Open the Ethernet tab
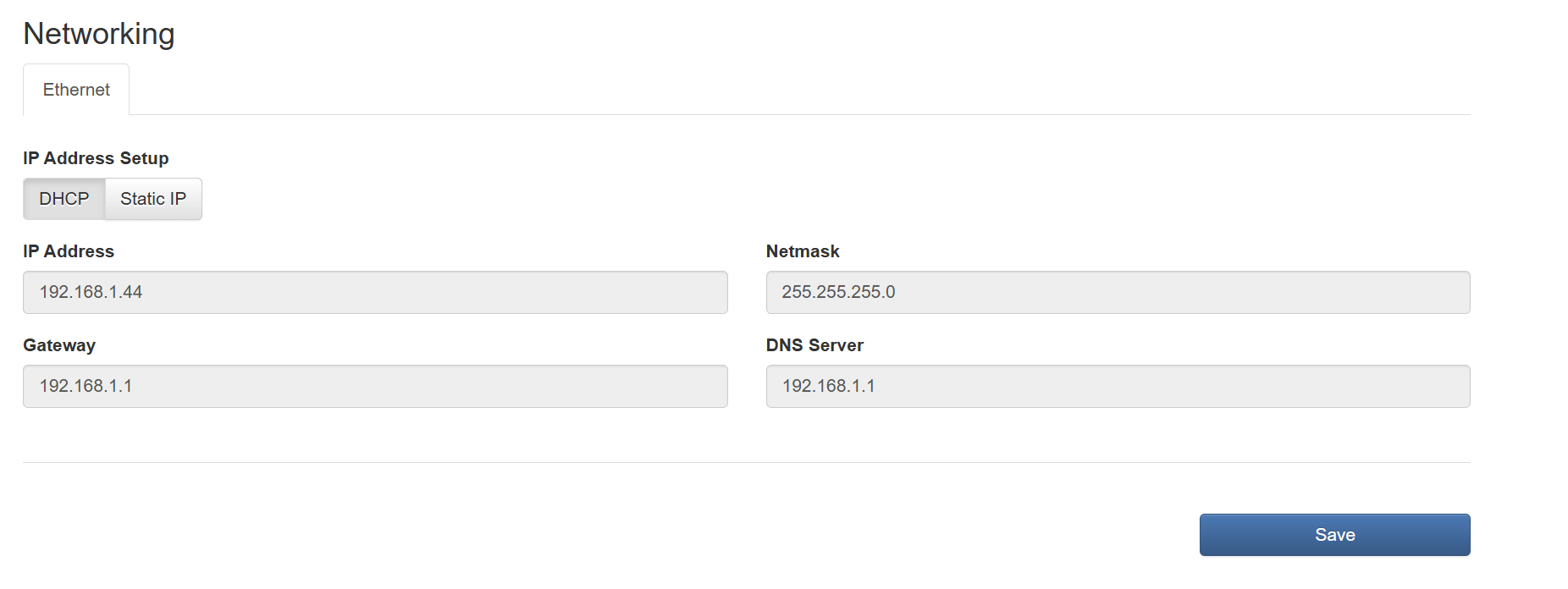The width and height of the screenshot is (1568, 589). pos(76,90)
